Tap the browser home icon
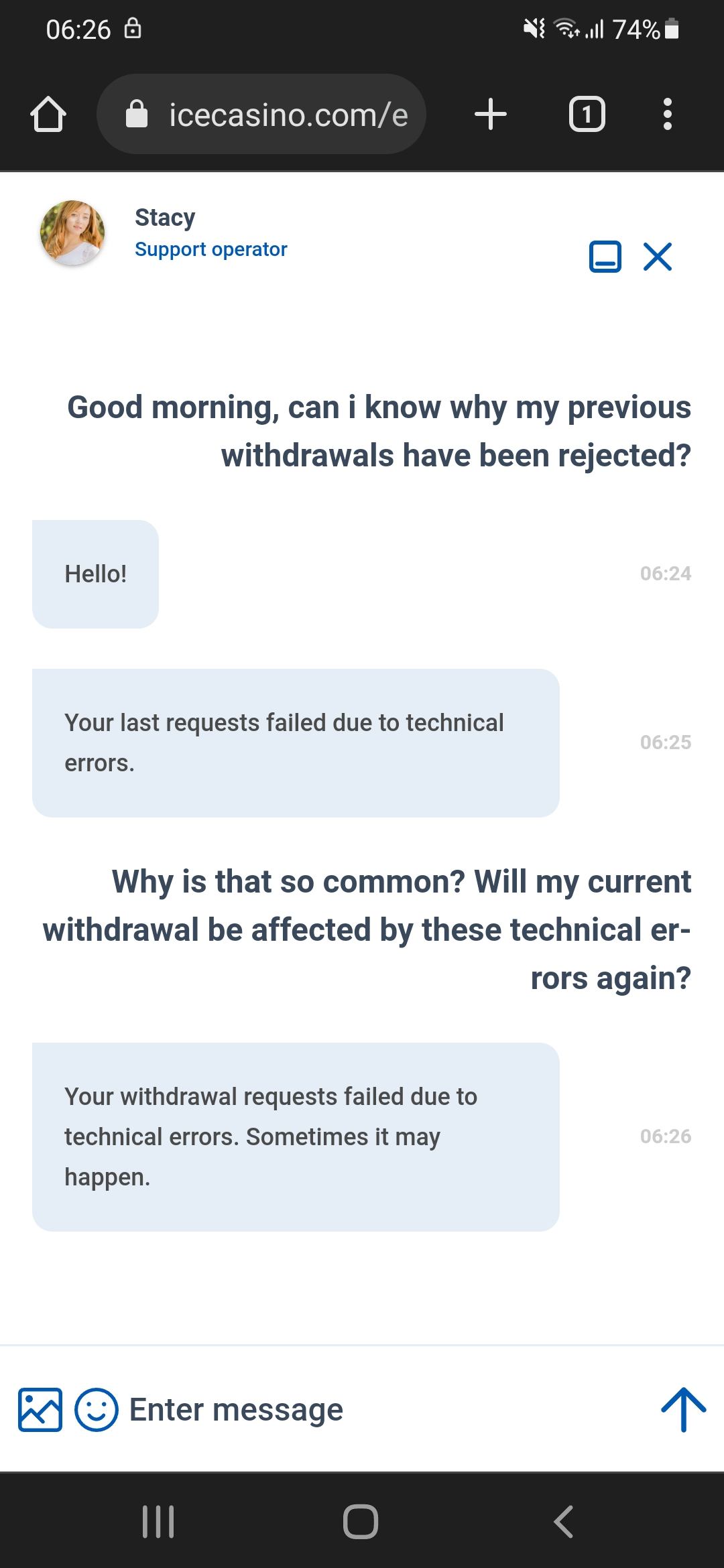The width and height of the screenshot is (724, 1568). (x=48, y=115)
